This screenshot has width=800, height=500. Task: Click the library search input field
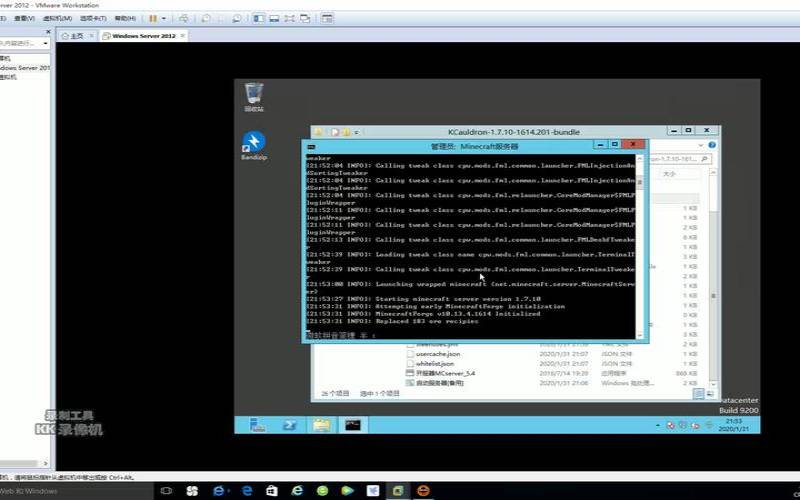pyautogui.click(x=20, y=43)
